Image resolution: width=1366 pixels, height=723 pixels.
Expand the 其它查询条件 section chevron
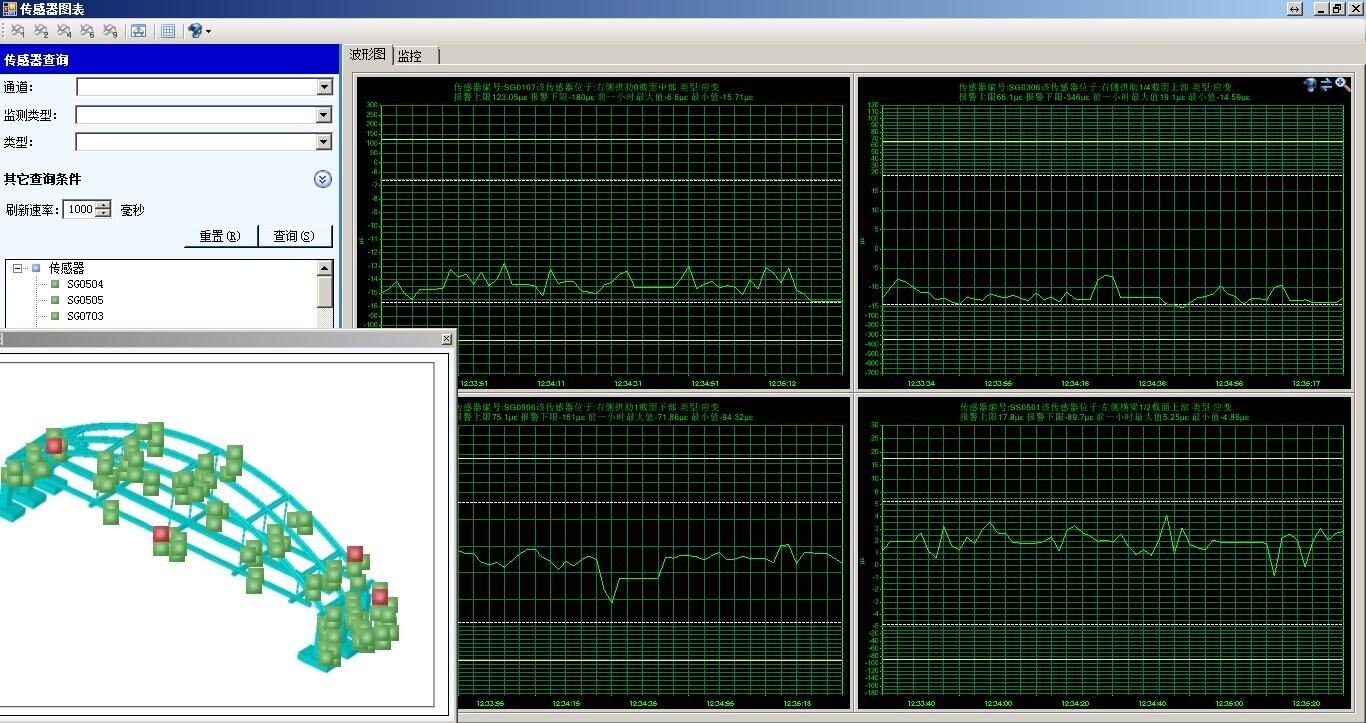pos(322,179)
